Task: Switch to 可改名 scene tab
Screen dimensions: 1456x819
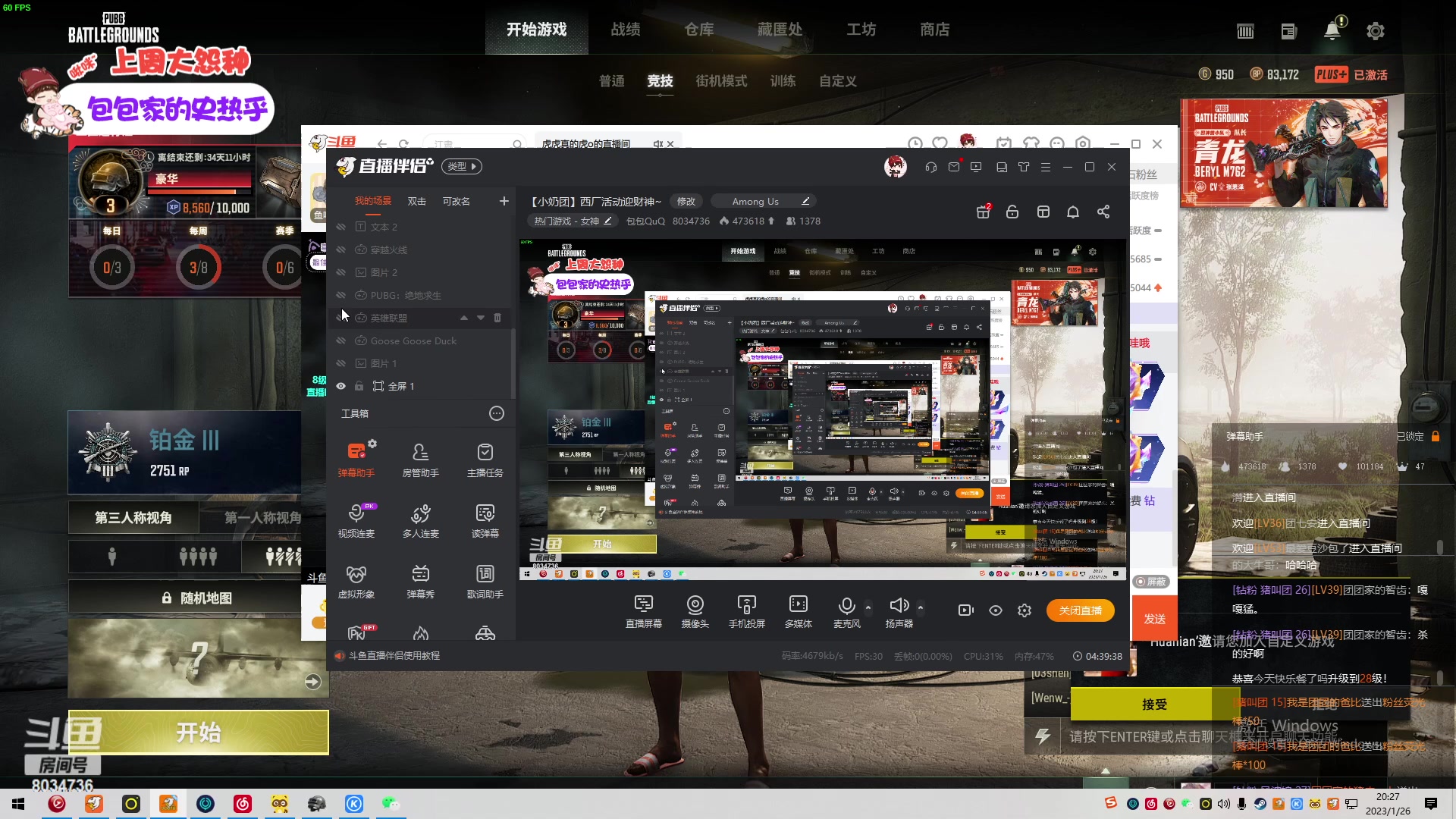Action: coord(457,201)
